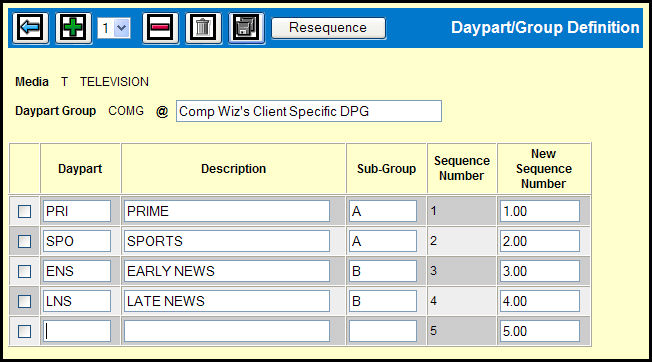Image resolution: width=652 pixels, height=362 pixels.
Task: Click the floppy disk save icon
Action: pyautogui.click(x=246, y=28)
